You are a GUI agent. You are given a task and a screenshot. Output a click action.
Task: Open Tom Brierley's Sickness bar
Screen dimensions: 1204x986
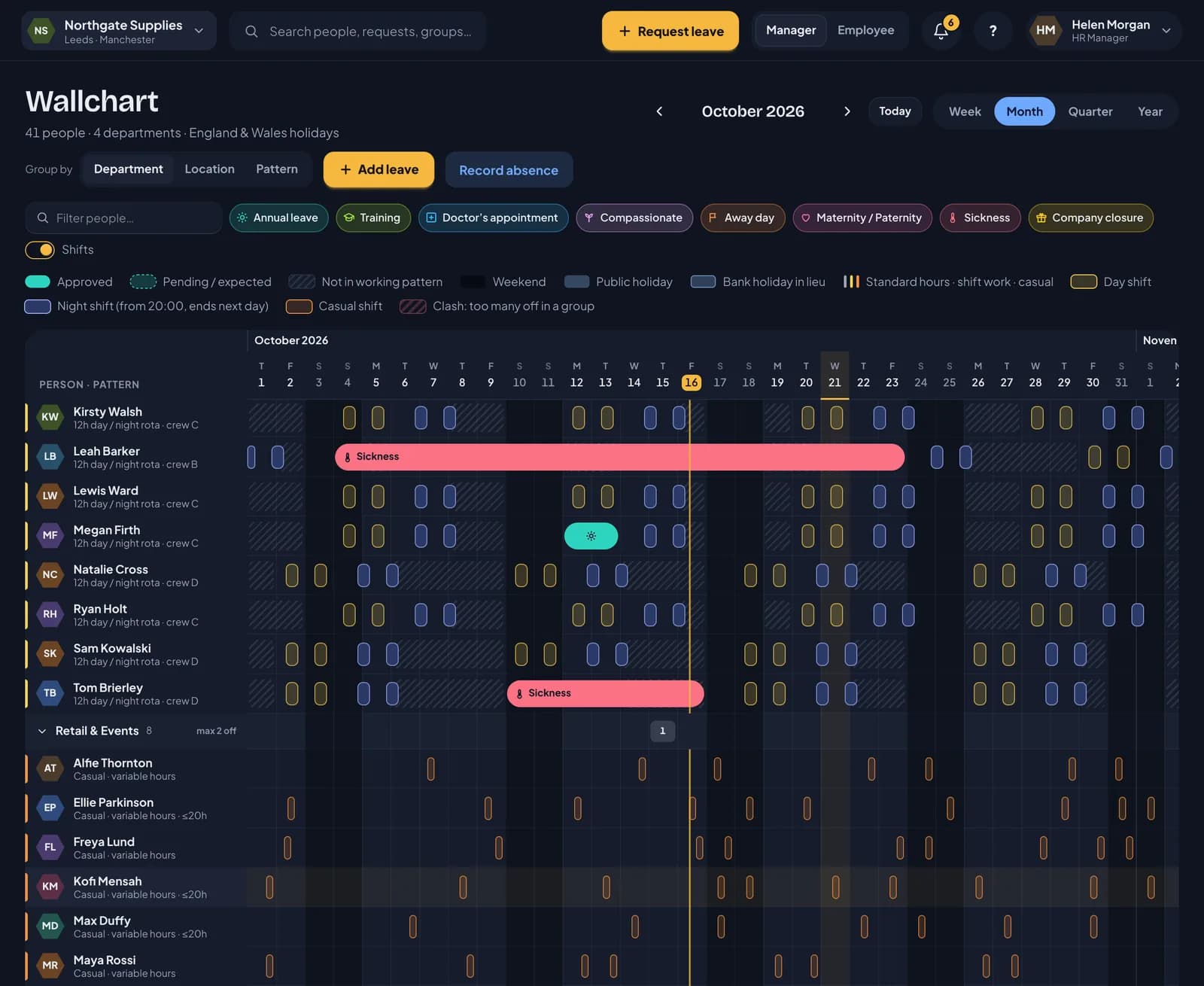605,693
